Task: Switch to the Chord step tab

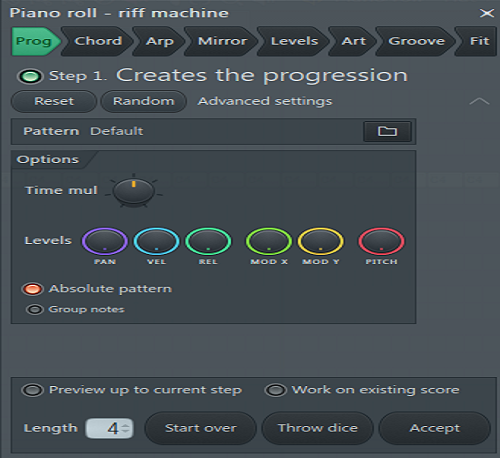Action: 98,41
